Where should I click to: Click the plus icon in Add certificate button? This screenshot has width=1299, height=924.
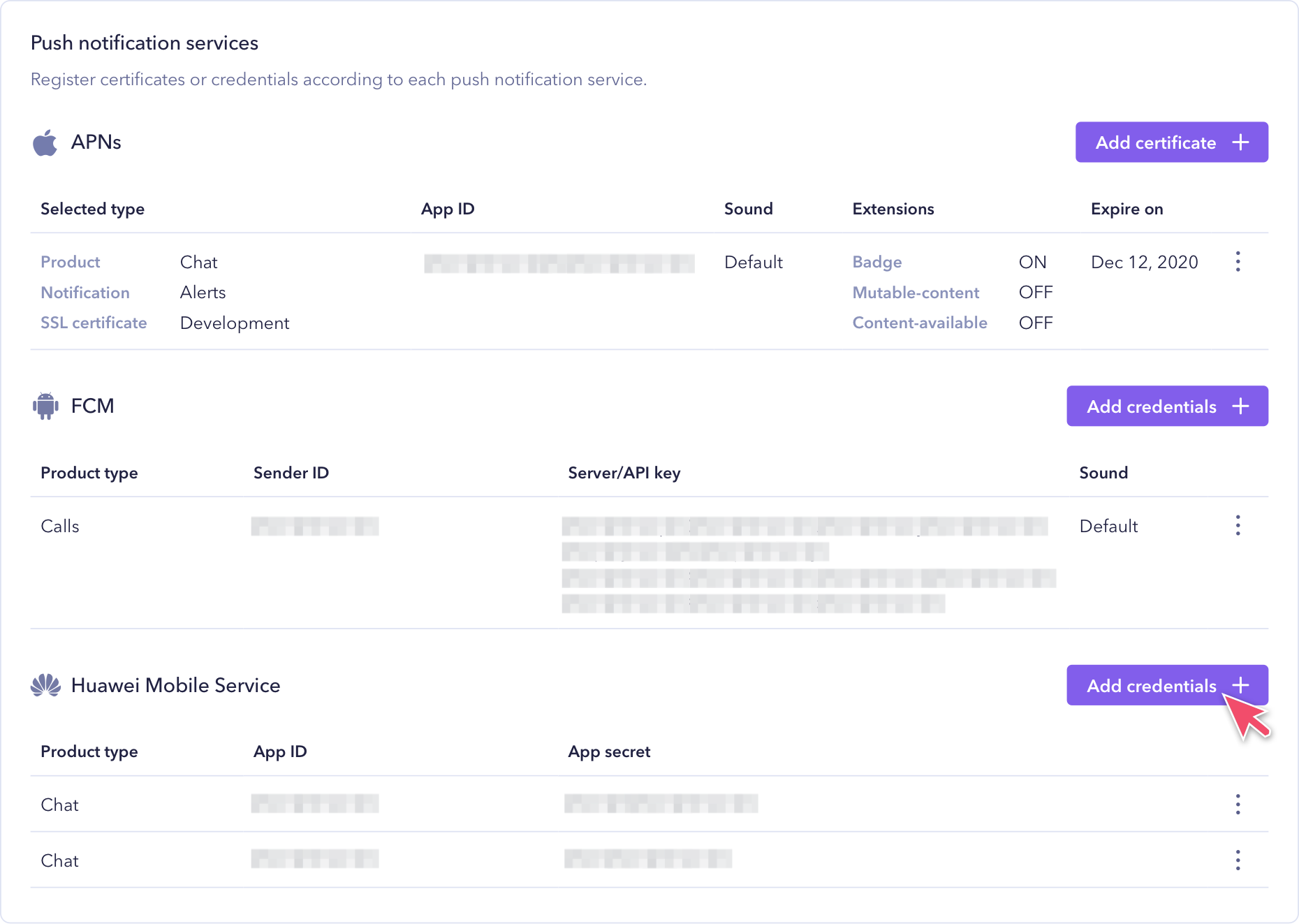[x=1240, y=142]
